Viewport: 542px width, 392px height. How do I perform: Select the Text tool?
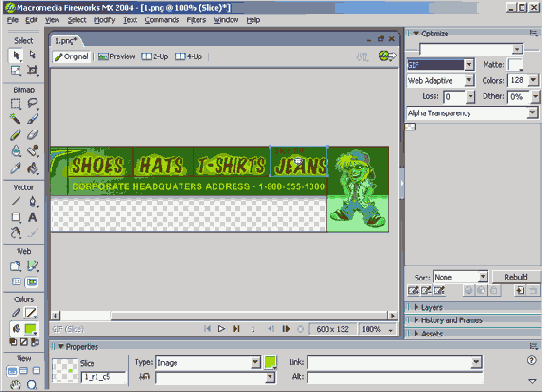coord(32,217)
